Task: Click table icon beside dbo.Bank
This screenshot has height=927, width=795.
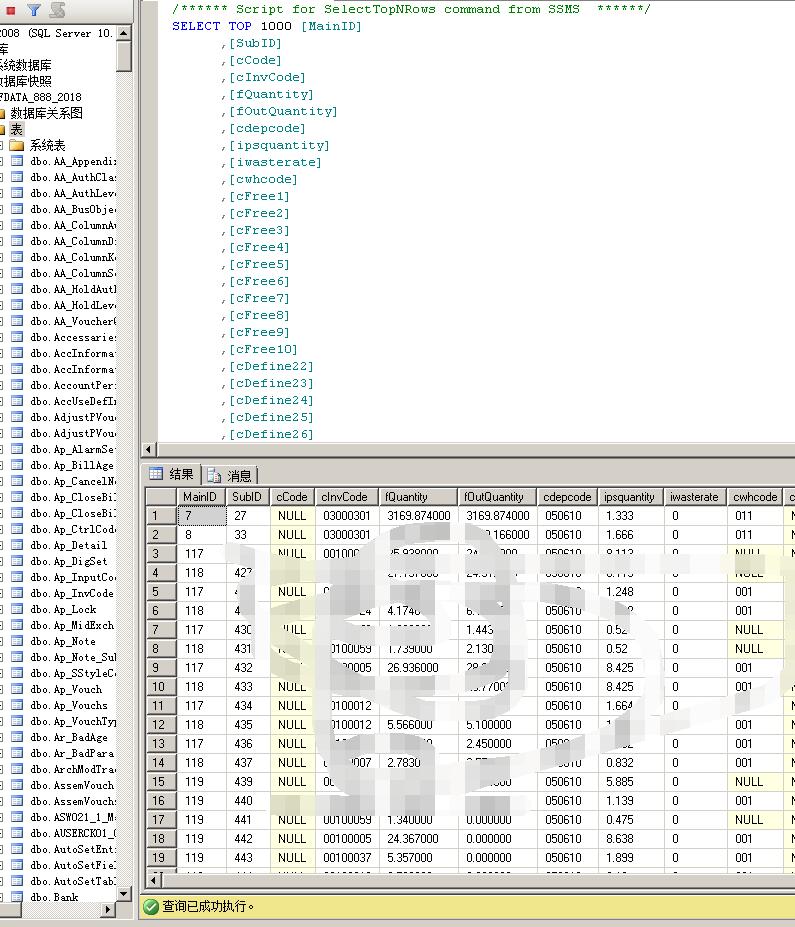Action: coord(17,896)
